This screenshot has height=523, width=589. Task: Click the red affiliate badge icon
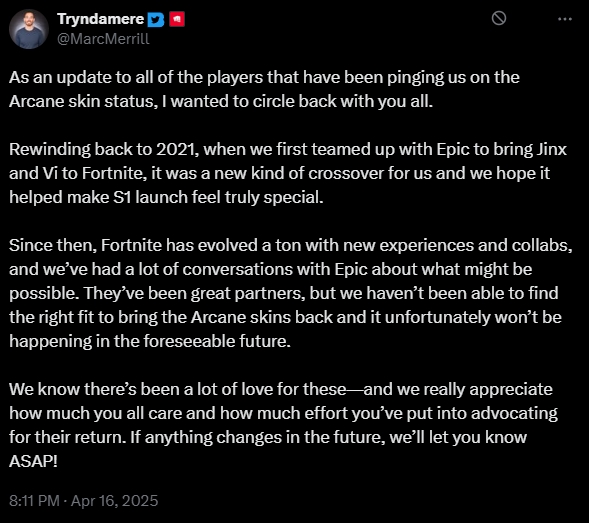click(177, 19)
